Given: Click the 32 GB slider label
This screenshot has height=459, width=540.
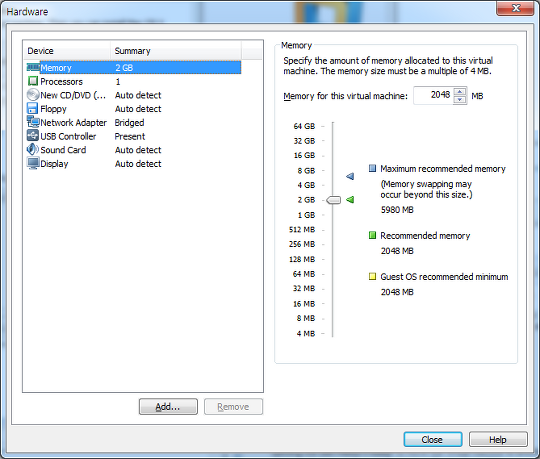Looking at the screenshot, I should point(304,141).
